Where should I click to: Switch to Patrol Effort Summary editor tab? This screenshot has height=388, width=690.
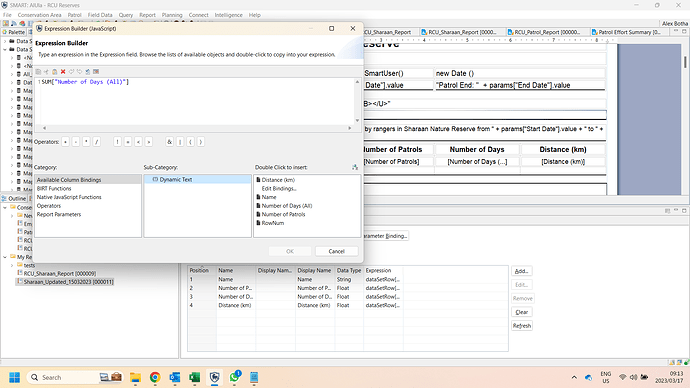pyautogui.click(x=626, y=32)
